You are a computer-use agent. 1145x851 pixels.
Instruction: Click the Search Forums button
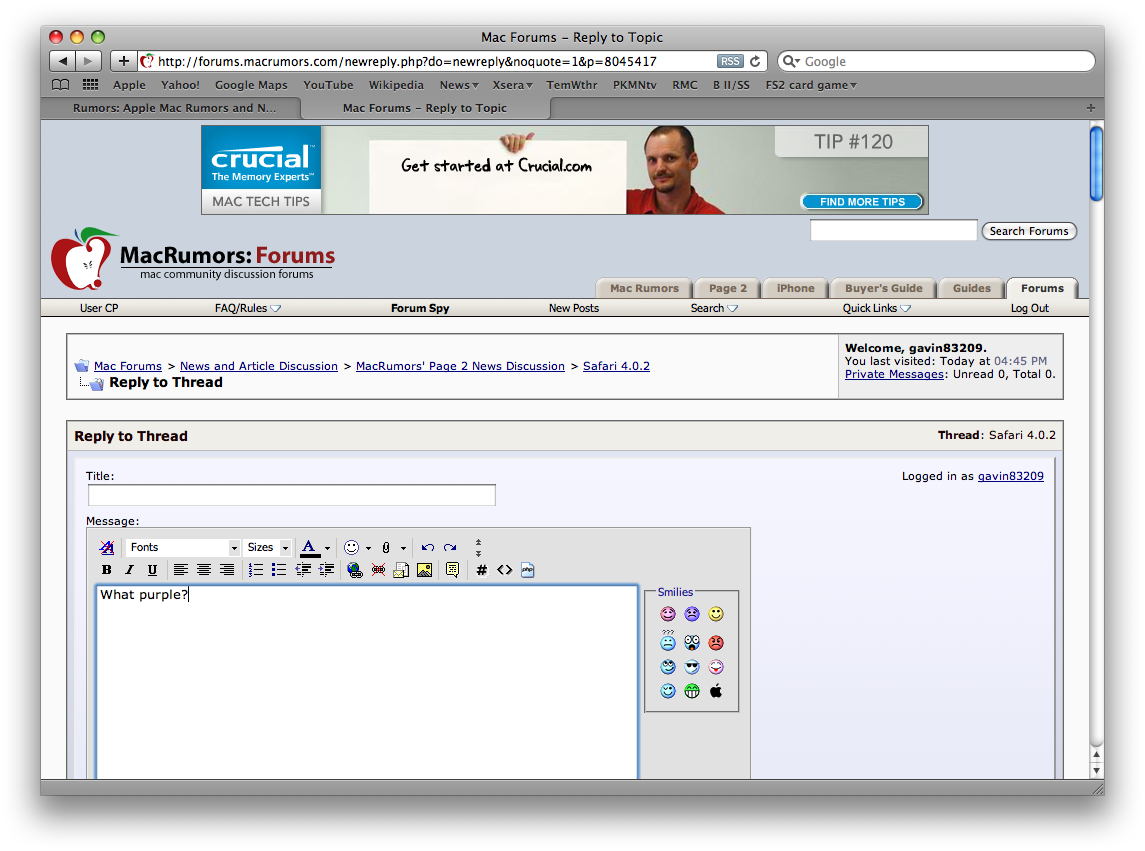tap(1029, 231)
